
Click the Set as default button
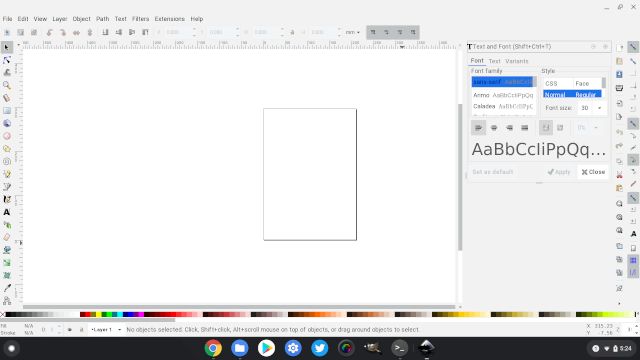coord(493,172)
